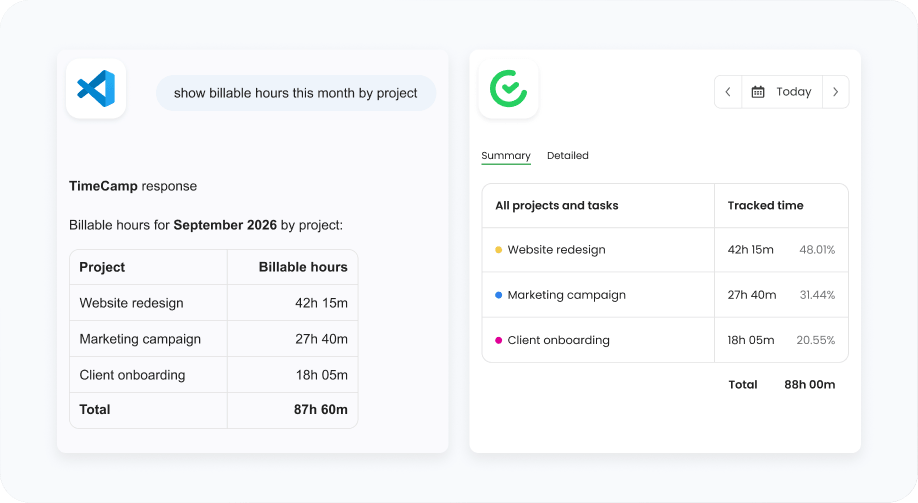Click the 48.01% percentage value
Viewport: 918px width, 503px height.
click(x=817, y=249)
